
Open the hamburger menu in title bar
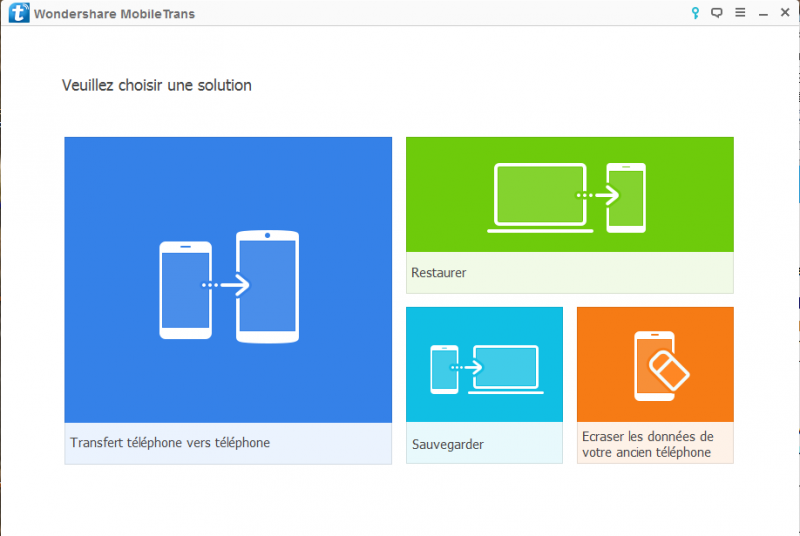pyautogui.click(x=740, y=12)
